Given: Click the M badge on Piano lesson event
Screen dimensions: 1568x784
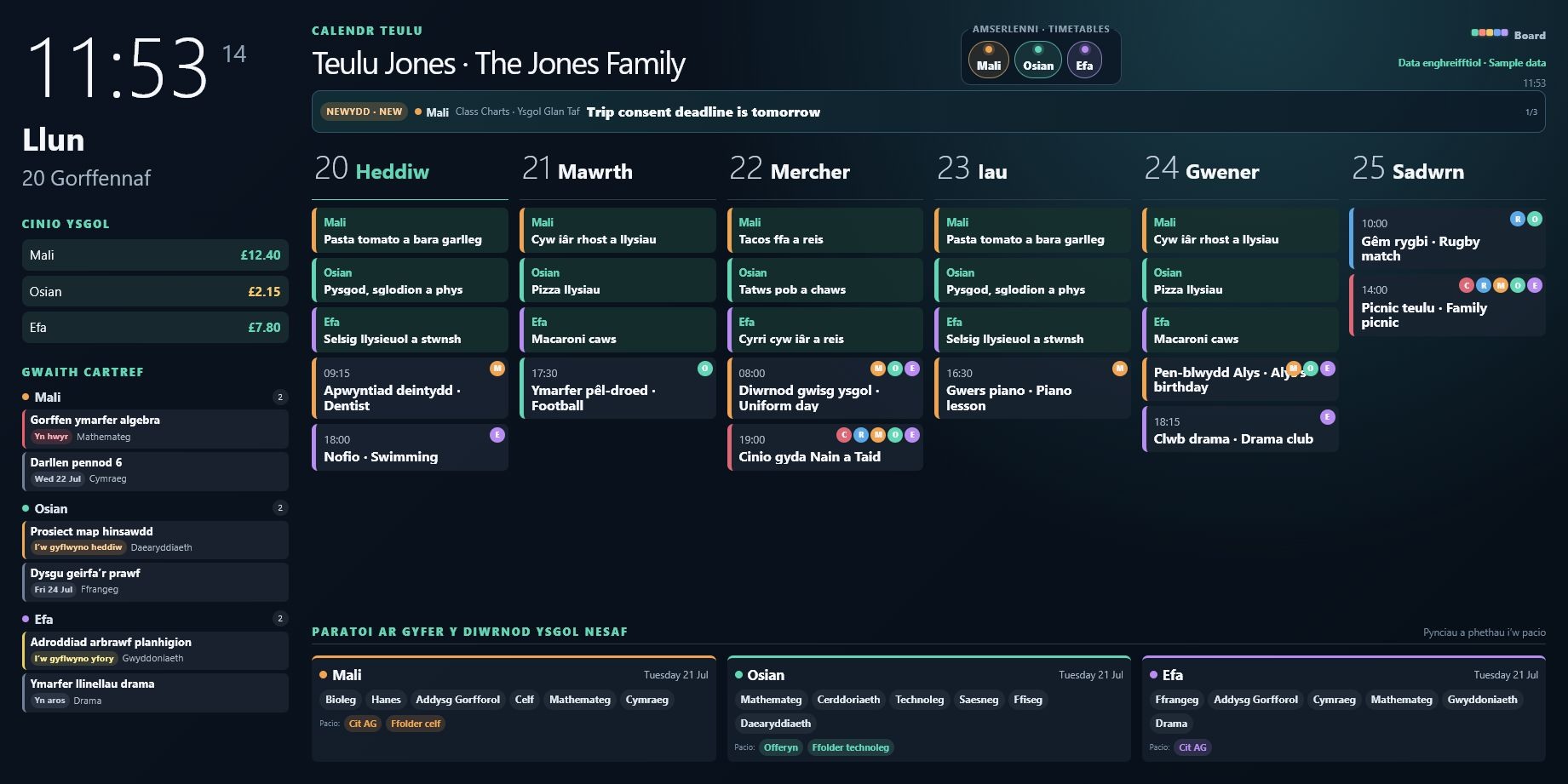Looking at the screenshot, I should pos(1120,369).
